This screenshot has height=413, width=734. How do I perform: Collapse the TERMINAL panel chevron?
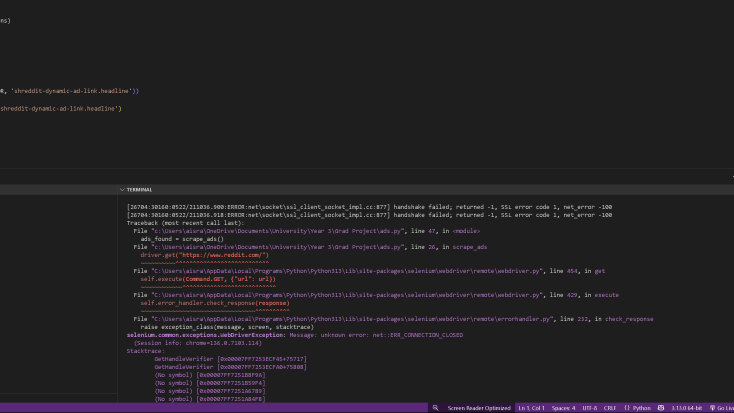pyautogui.click(x=122, y=190)
